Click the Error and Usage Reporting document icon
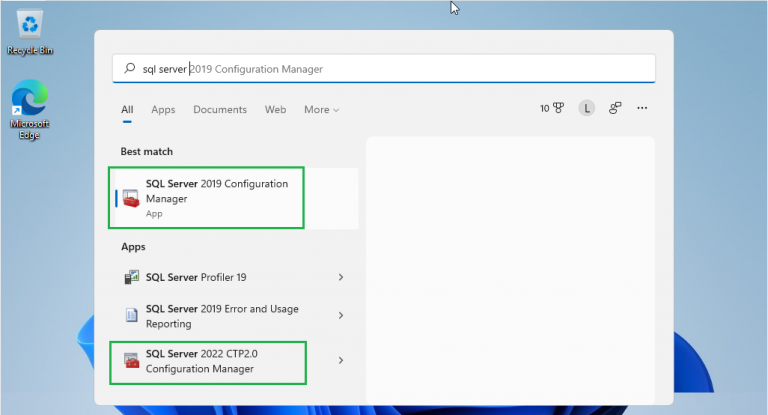 pos(131,315)
